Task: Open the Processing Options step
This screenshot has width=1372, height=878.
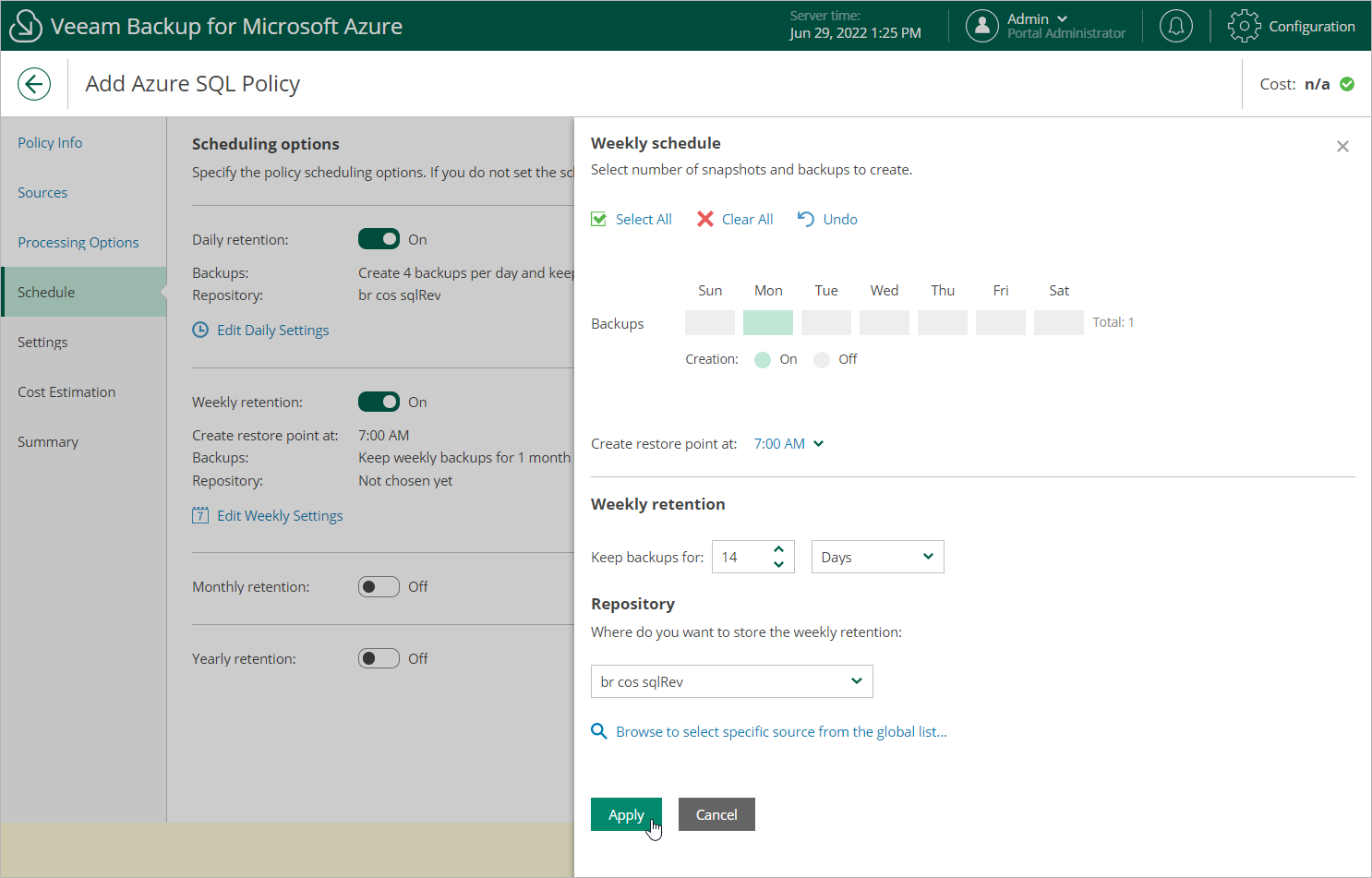Action: click(78, 243)
